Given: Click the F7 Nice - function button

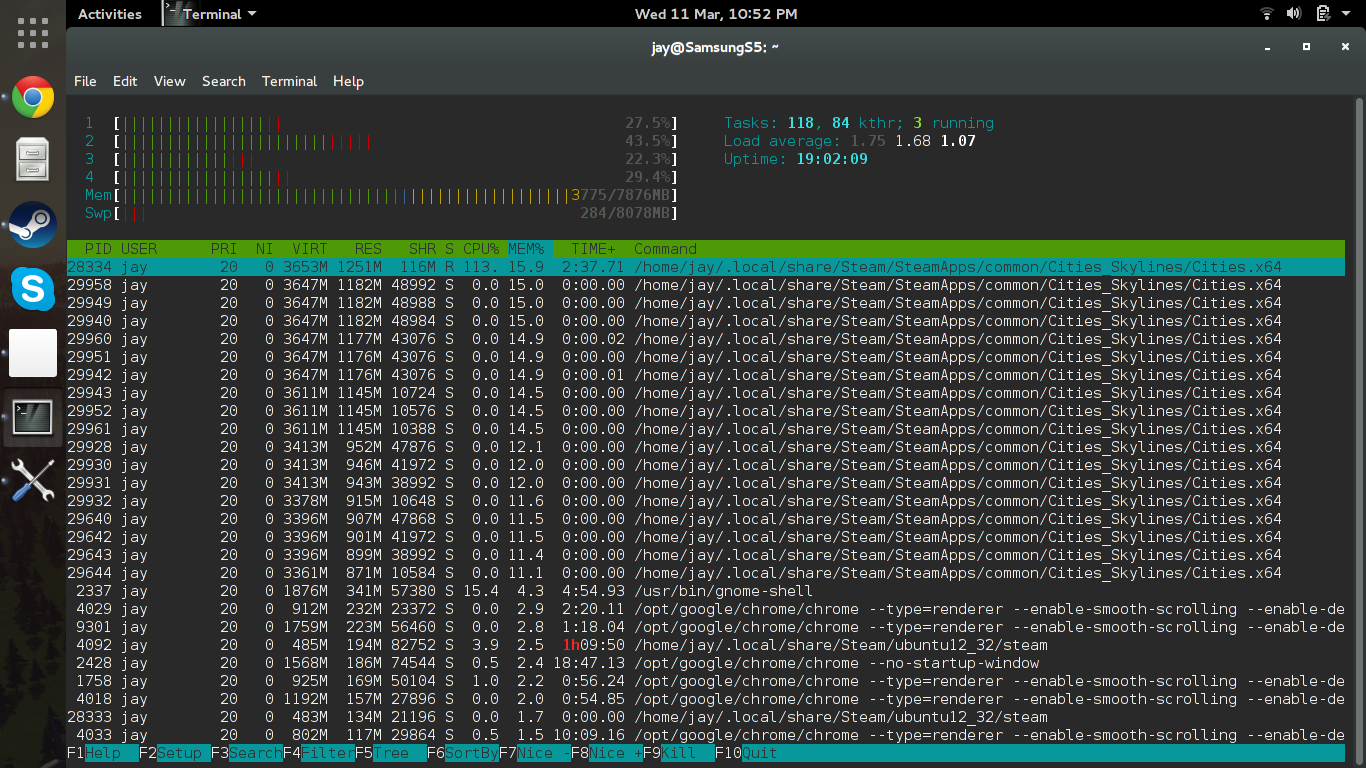Looking at the screenshot, I should click(535, 753).
